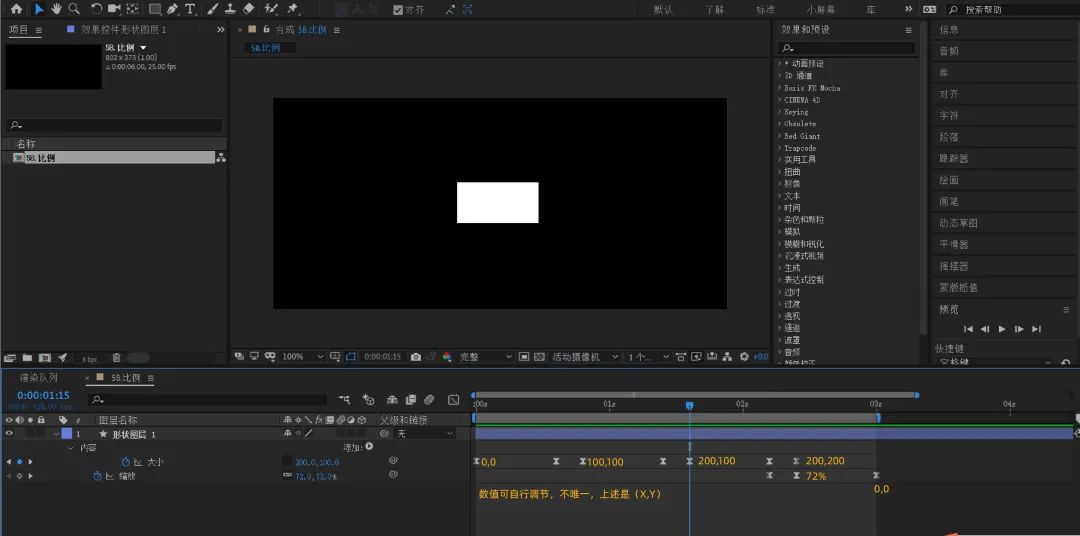Select the Pan Behind anchor point tool
1080x536 pixels.
(132, 9)
